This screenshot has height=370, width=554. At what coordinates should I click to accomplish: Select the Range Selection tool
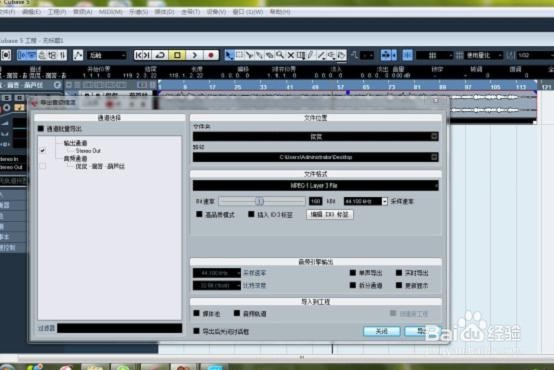pyautogui.click(x=240, y=55)
